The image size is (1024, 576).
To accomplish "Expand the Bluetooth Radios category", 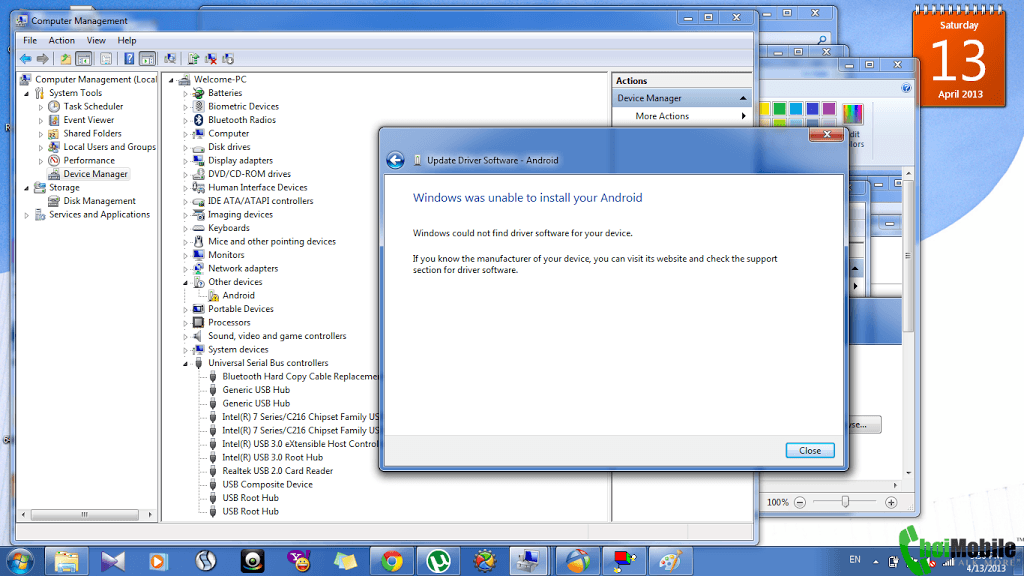I will [186, 120].
